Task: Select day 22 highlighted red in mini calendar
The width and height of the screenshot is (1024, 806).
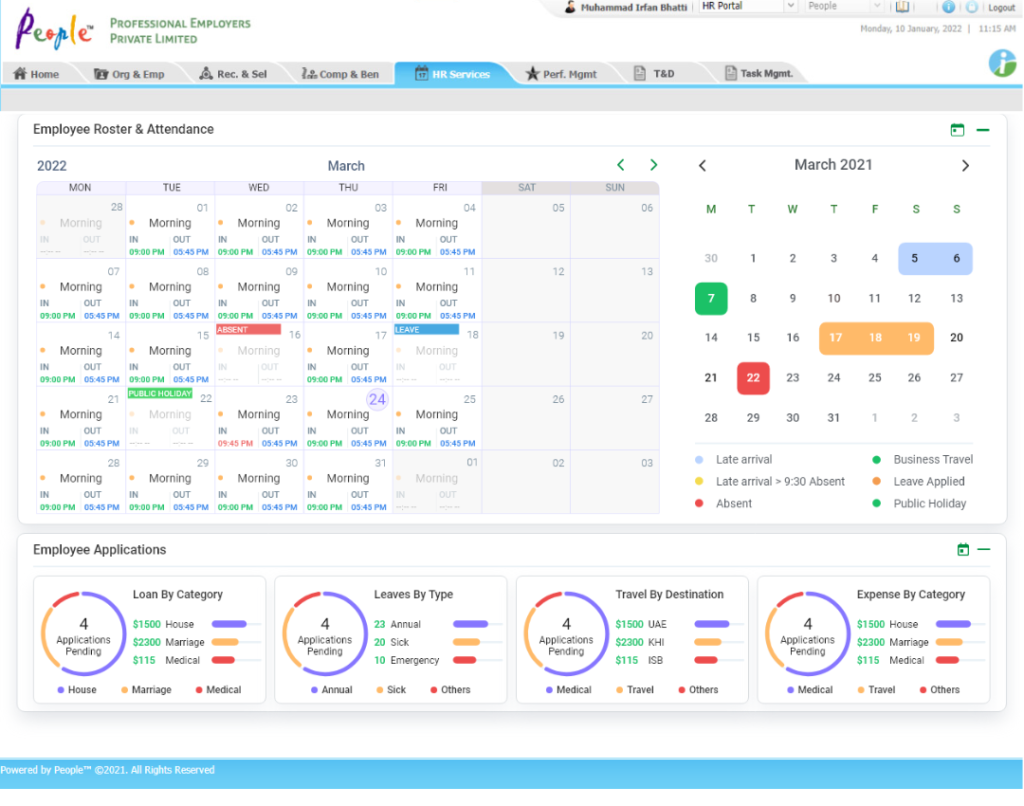Action: 753,378
